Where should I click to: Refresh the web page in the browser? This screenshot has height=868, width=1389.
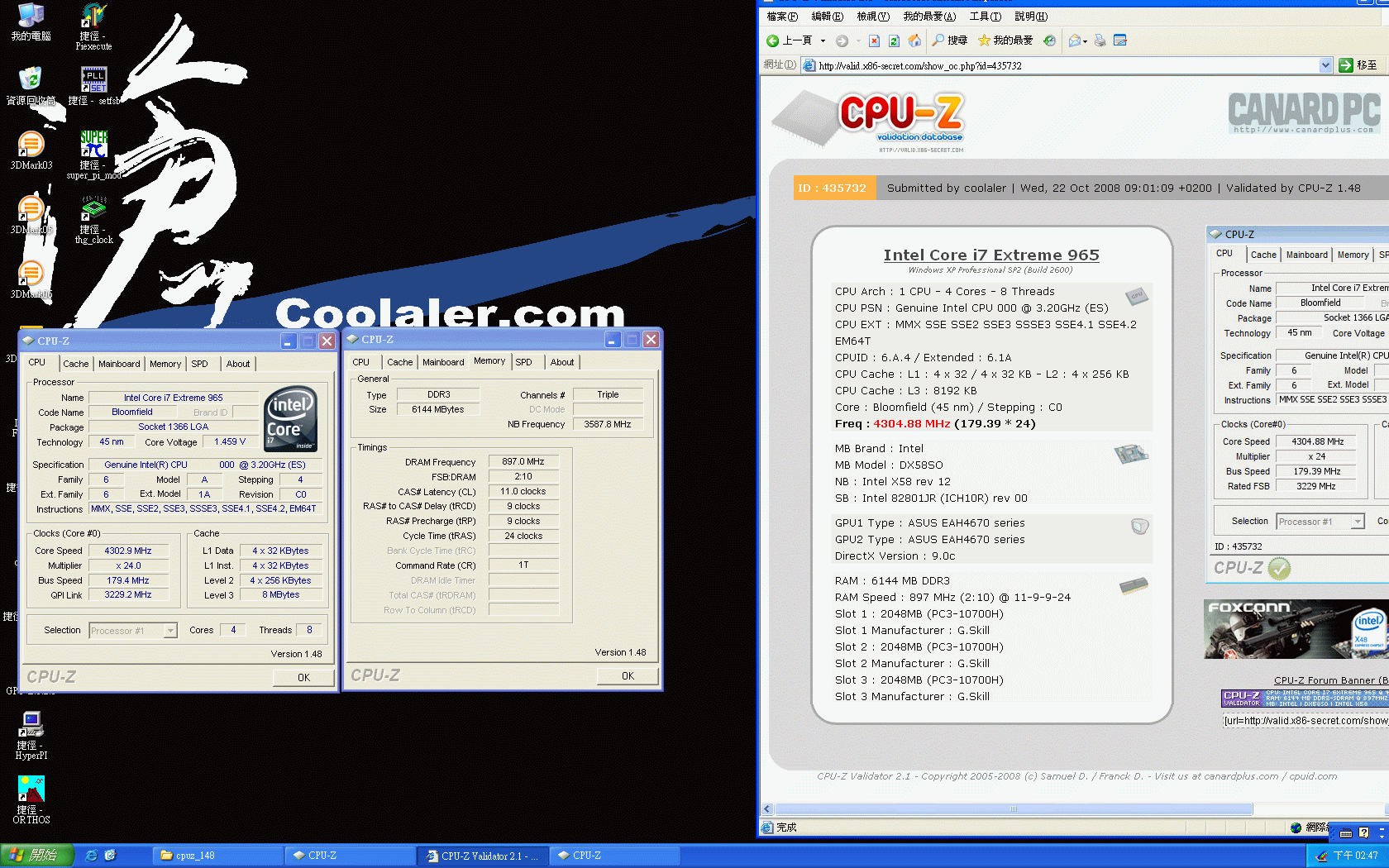894,41
